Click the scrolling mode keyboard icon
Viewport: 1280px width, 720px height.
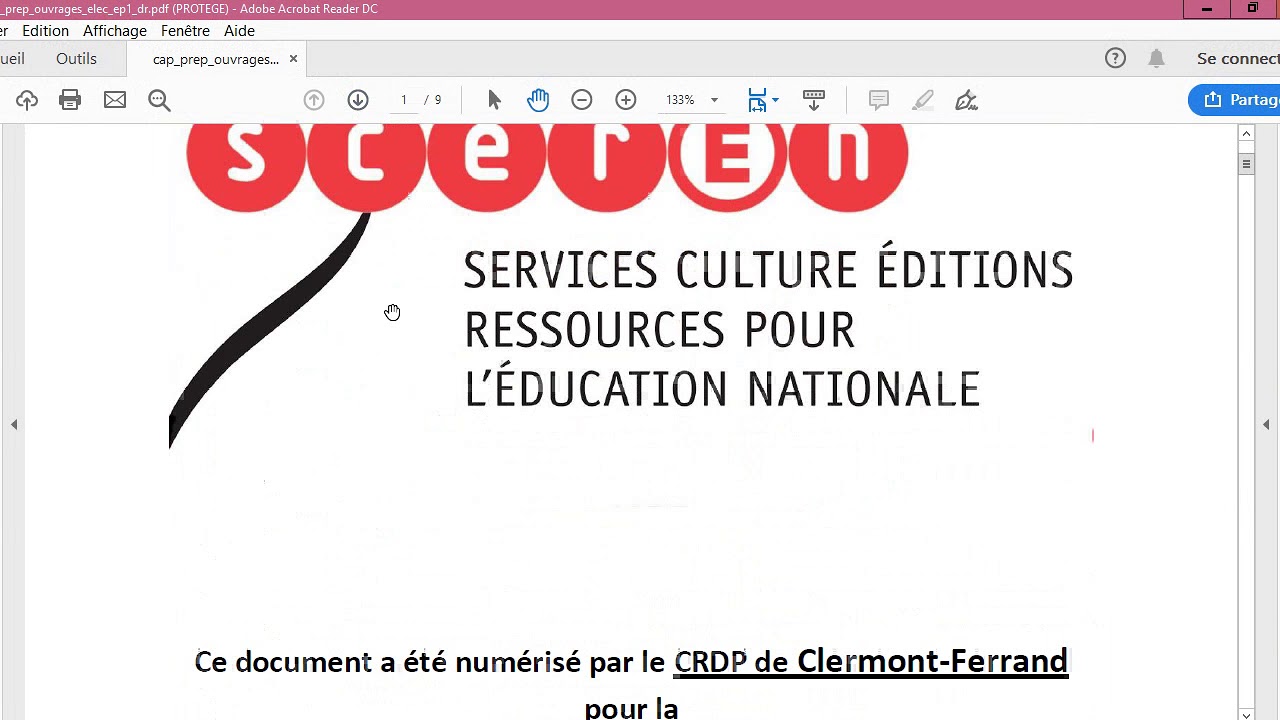814,100
